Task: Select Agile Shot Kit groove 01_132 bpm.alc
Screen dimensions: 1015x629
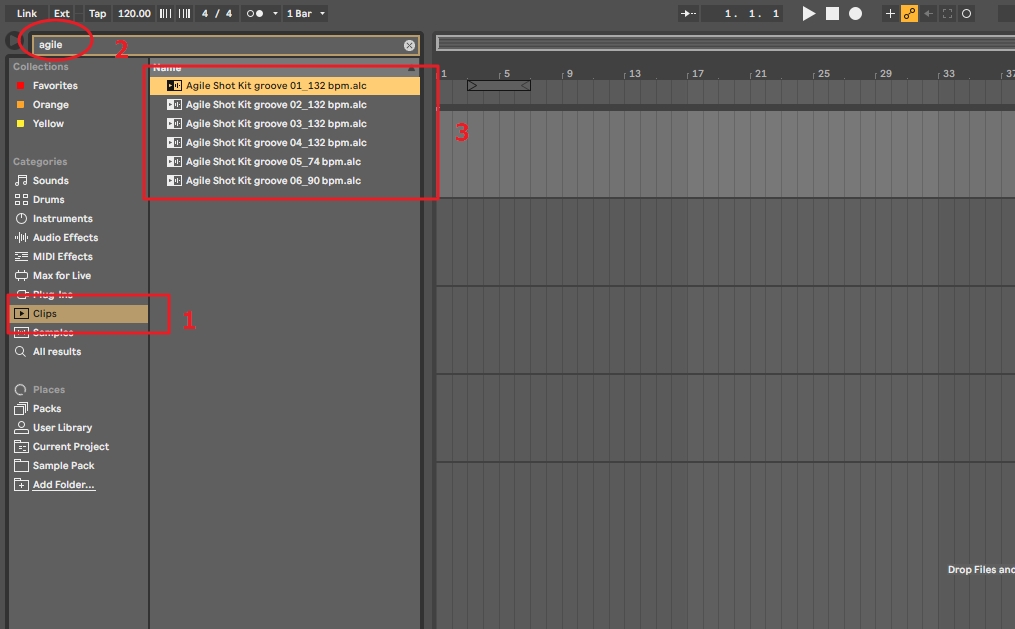Action: pos(285,85)
